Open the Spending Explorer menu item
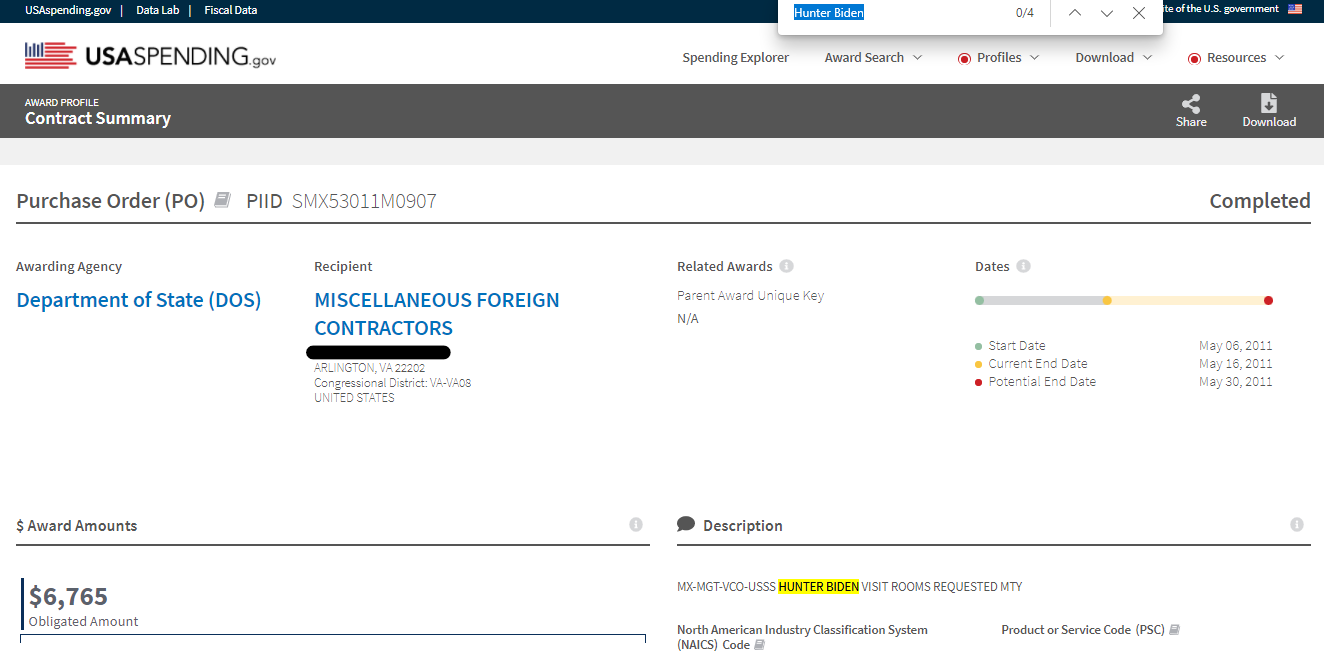The width and height of the screenshot is (1324, 651). [x=735, y=57]
